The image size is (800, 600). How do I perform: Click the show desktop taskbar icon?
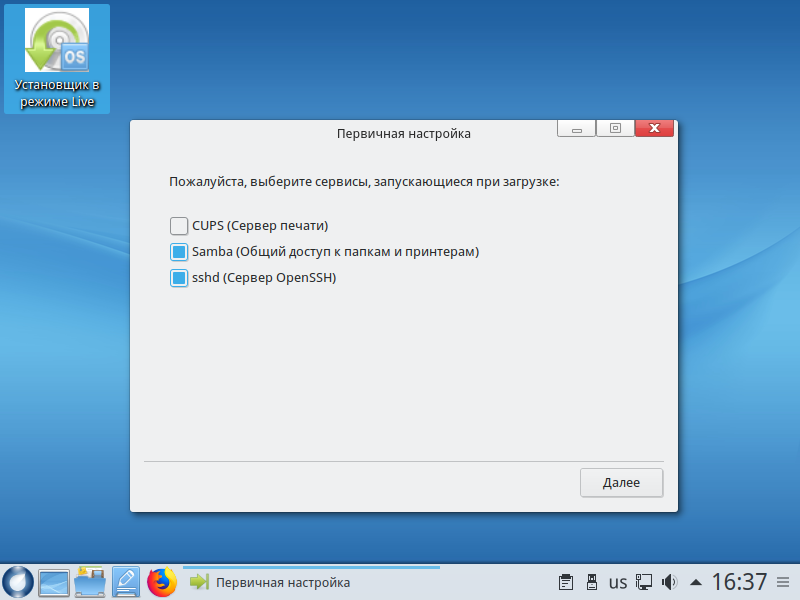pyautogui.click(x=53, y=581)
